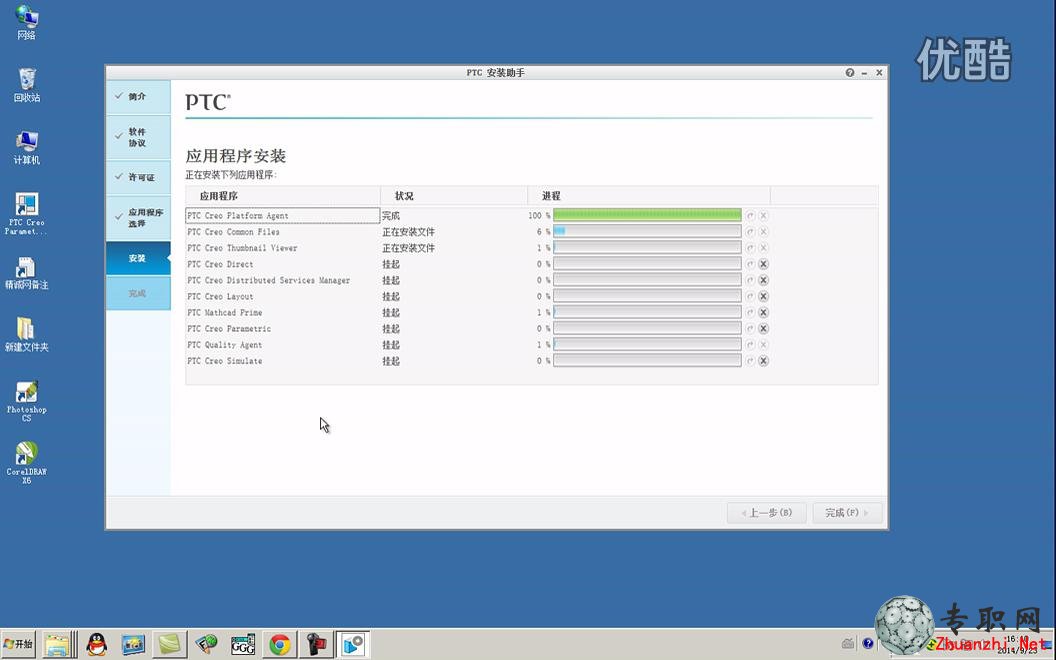Go to the 软件协议 step in sidebar

(138, 137)
